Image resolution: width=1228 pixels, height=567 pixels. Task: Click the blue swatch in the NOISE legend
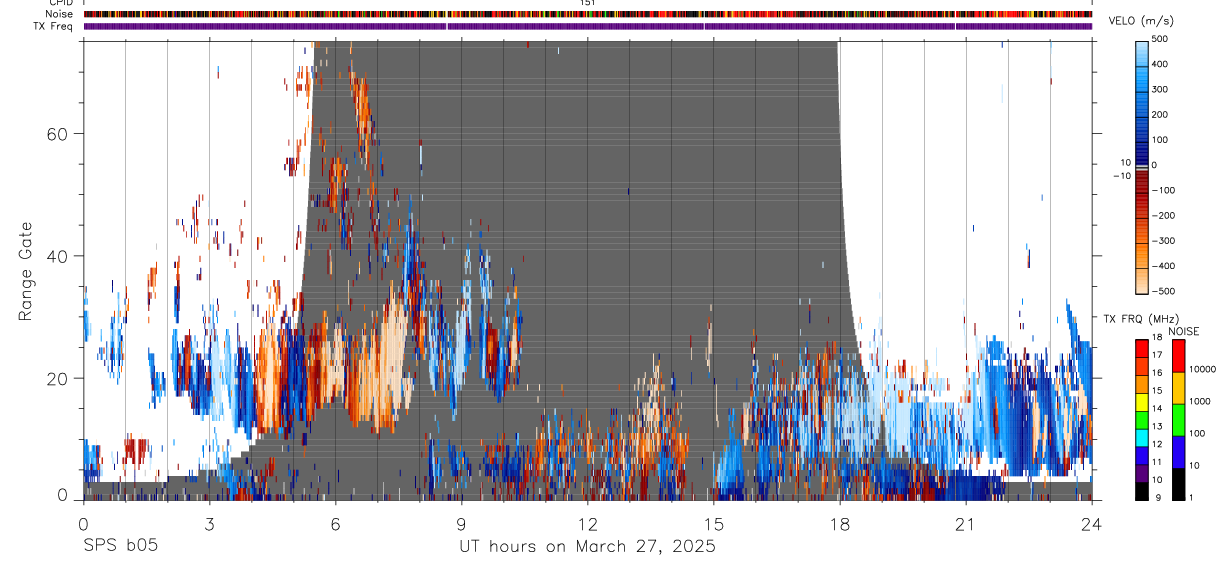point(1178,452)
